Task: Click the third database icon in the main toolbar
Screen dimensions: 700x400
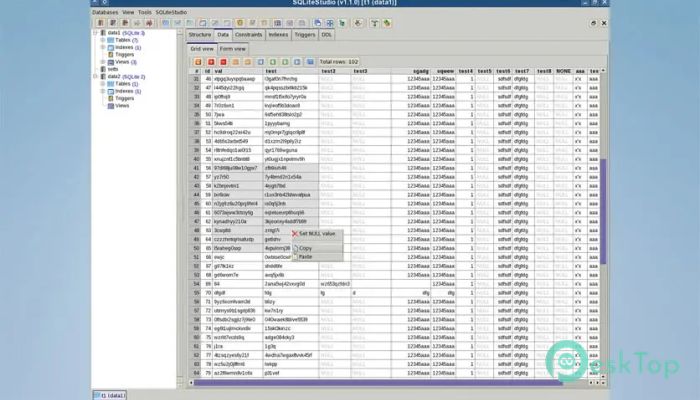Action: [x=125, y=23]
